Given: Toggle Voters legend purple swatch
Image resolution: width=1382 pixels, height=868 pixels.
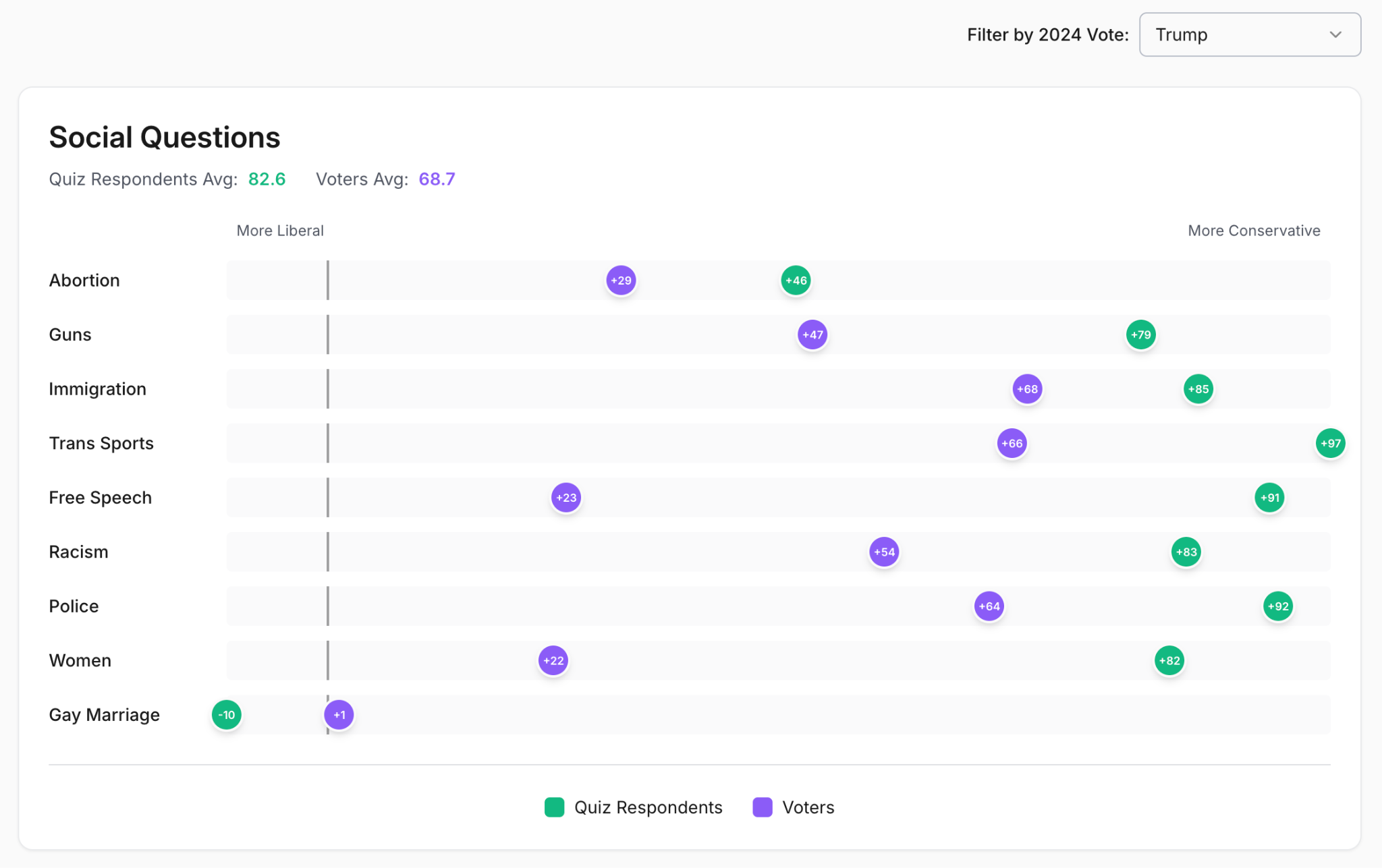Looking at the screenshot, I should tap(762, 807).
